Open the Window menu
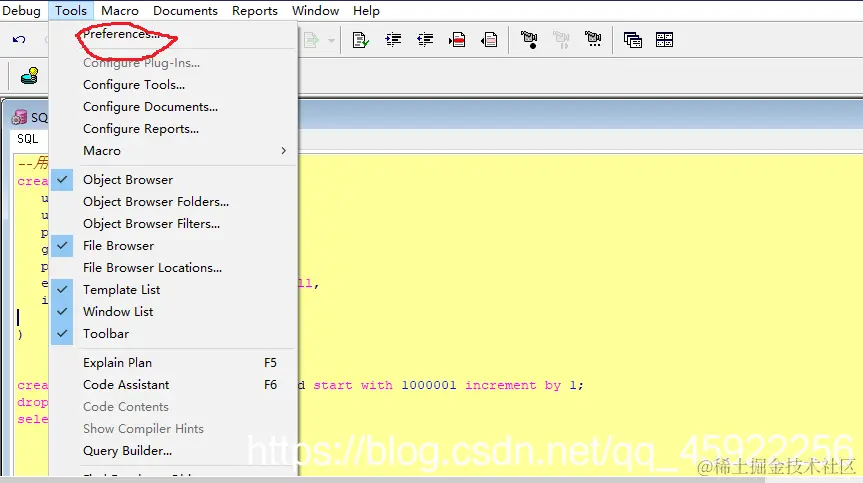863x483 pixels. point(315,11)
